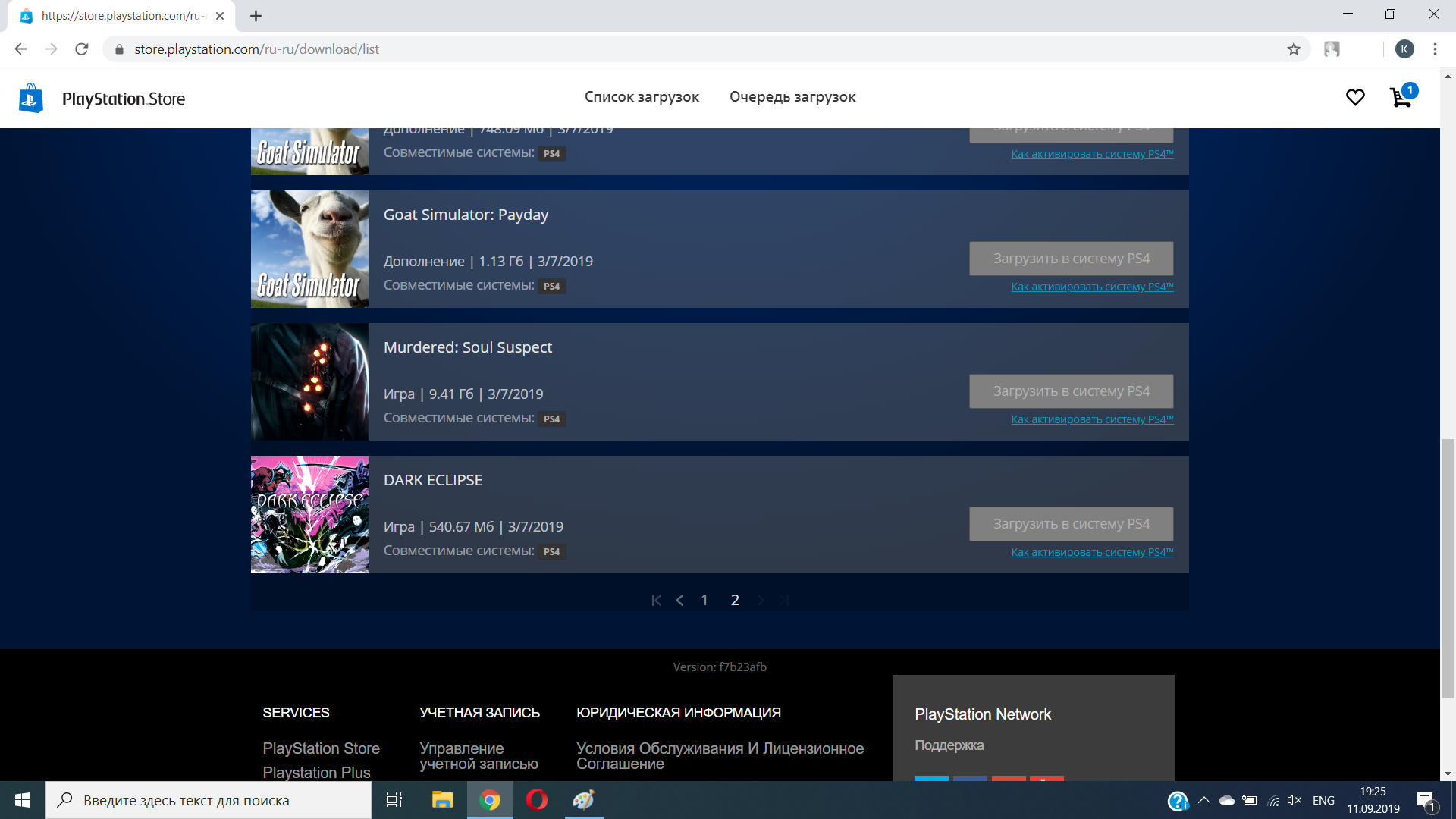Open Wi-Fi network tray icon

tap(1273, 800)
